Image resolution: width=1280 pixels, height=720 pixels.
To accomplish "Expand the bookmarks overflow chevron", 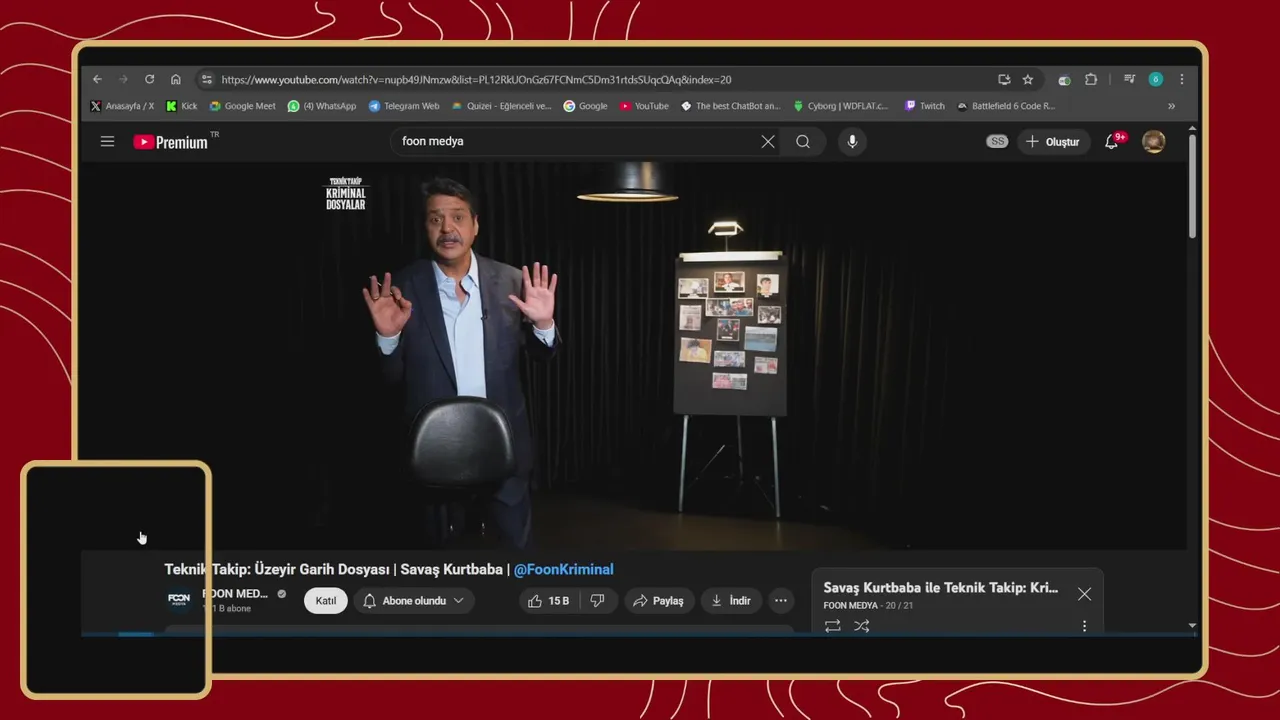I will pyautogui.click(x=1171, y=106).
